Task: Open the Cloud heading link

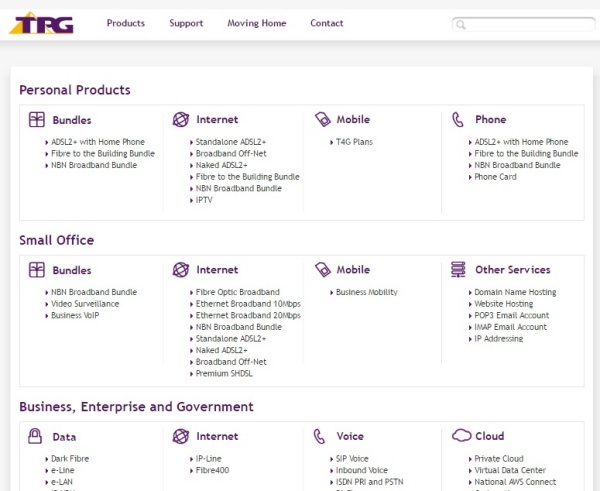Action: [490, 436]
